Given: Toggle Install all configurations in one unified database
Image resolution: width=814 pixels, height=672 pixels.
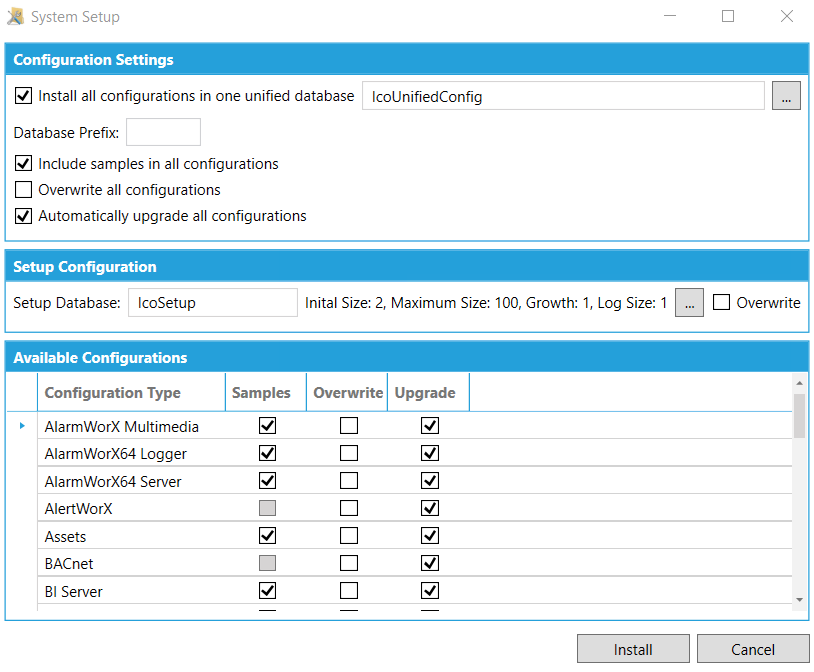Looking at the screenshot, I should tap(24, 96).
